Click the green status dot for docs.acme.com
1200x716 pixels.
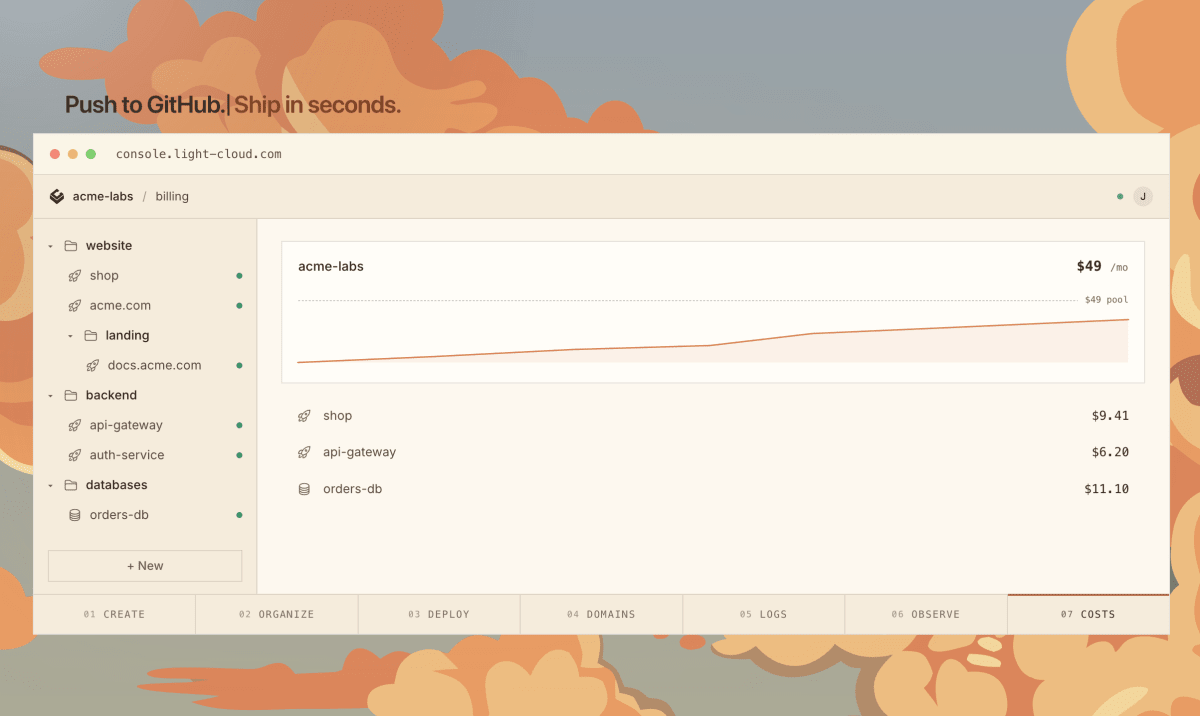(239, 366)
